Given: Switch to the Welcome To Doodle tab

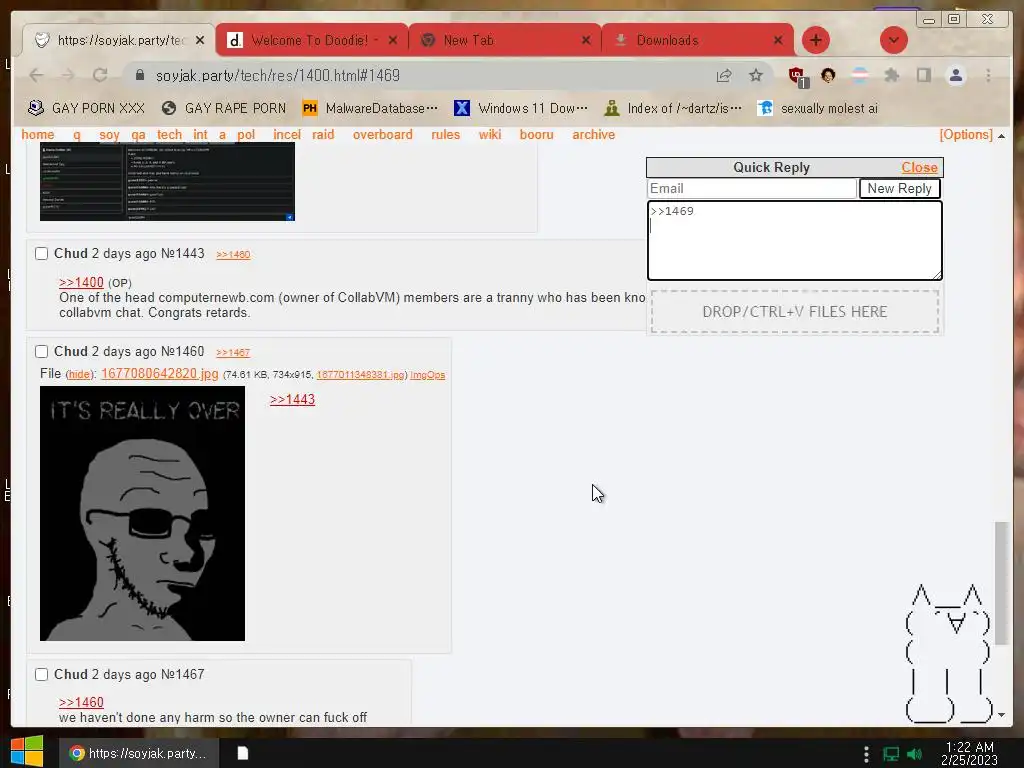Looking at the screenshot, I should [x=312, y=40].
